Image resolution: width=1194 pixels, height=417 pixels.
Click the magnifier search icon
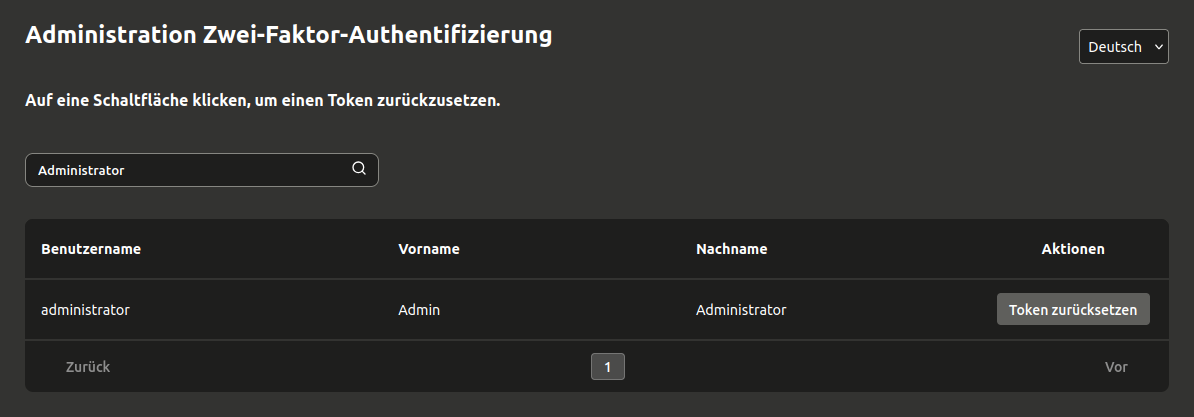click(359, 169)
